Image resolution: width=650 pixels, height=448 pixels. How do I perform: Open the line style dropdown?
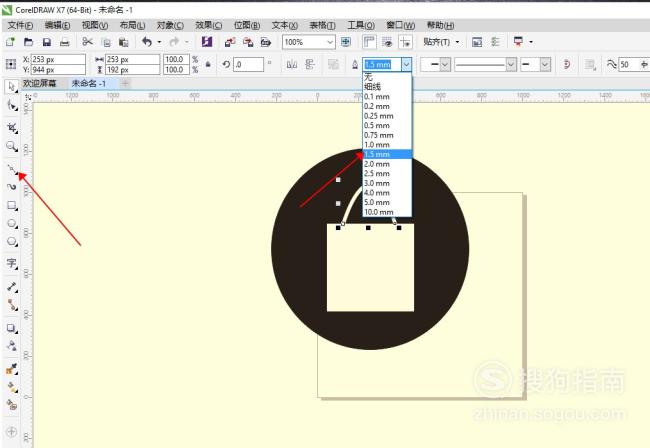click(511, 65)
